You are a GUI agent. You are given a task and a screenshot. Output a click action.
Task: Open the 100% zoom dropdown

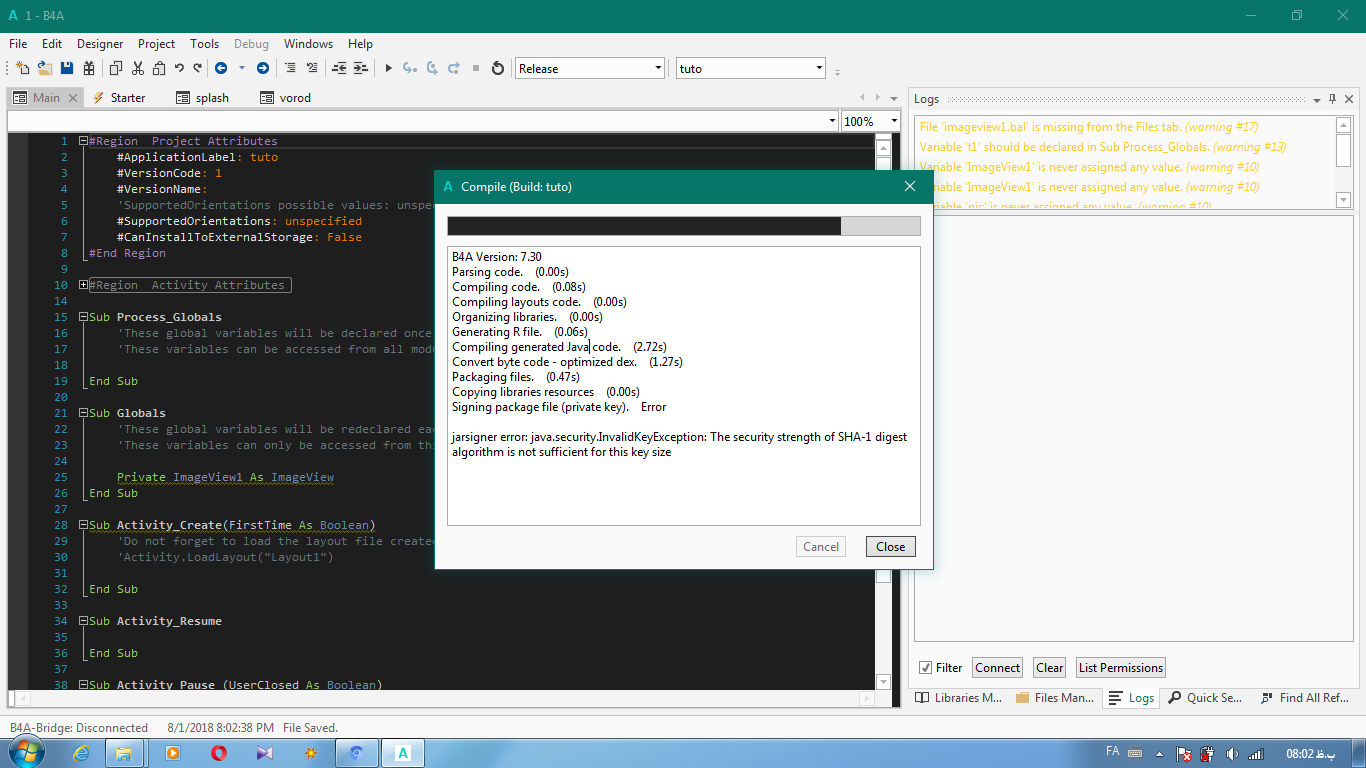[x=870, y=121]
